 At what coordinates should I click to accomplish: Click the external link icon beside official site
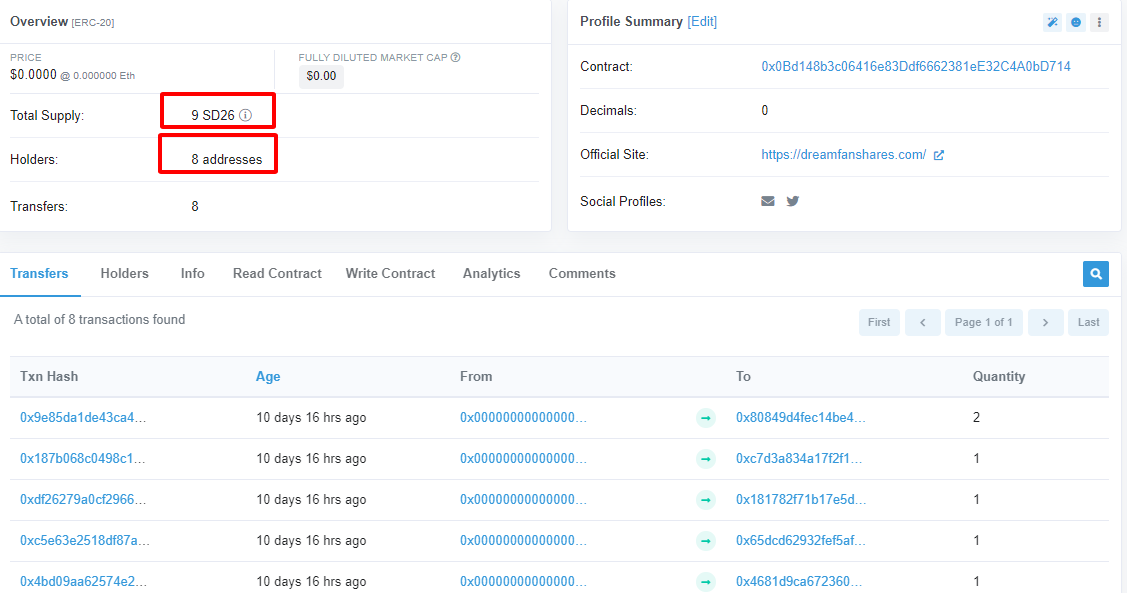tap(939, 155)
